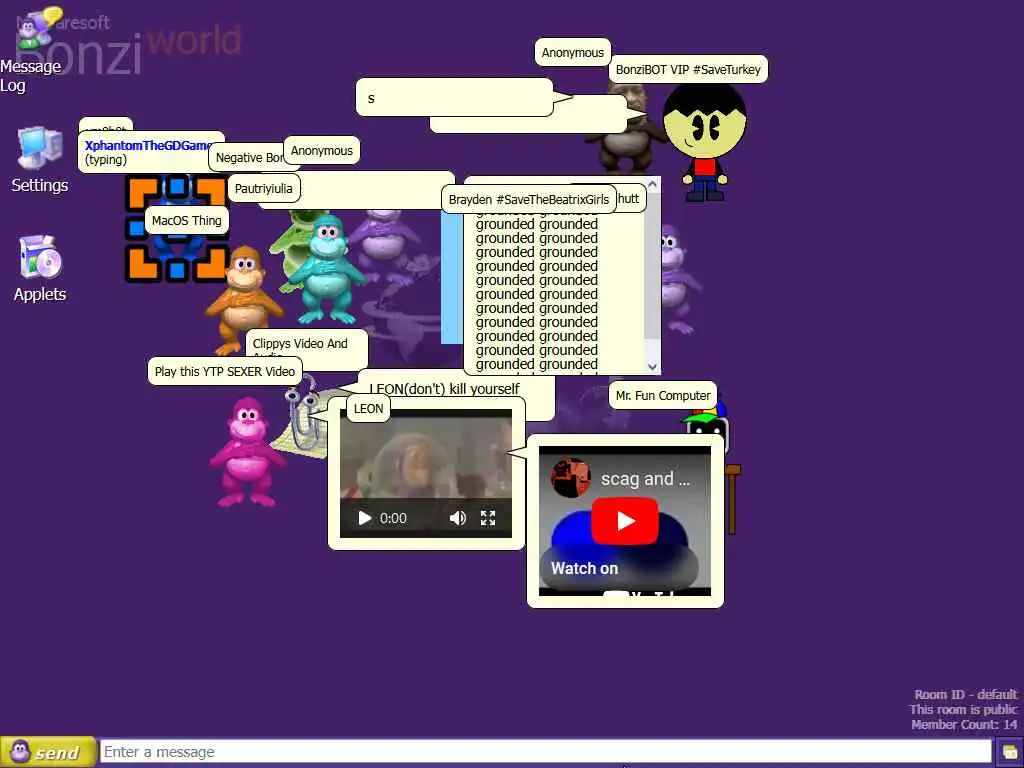Click the Brayden #SaveTheBeatrixGirls name tag
Screen dimensions: 1024x768
pos(528,199)
